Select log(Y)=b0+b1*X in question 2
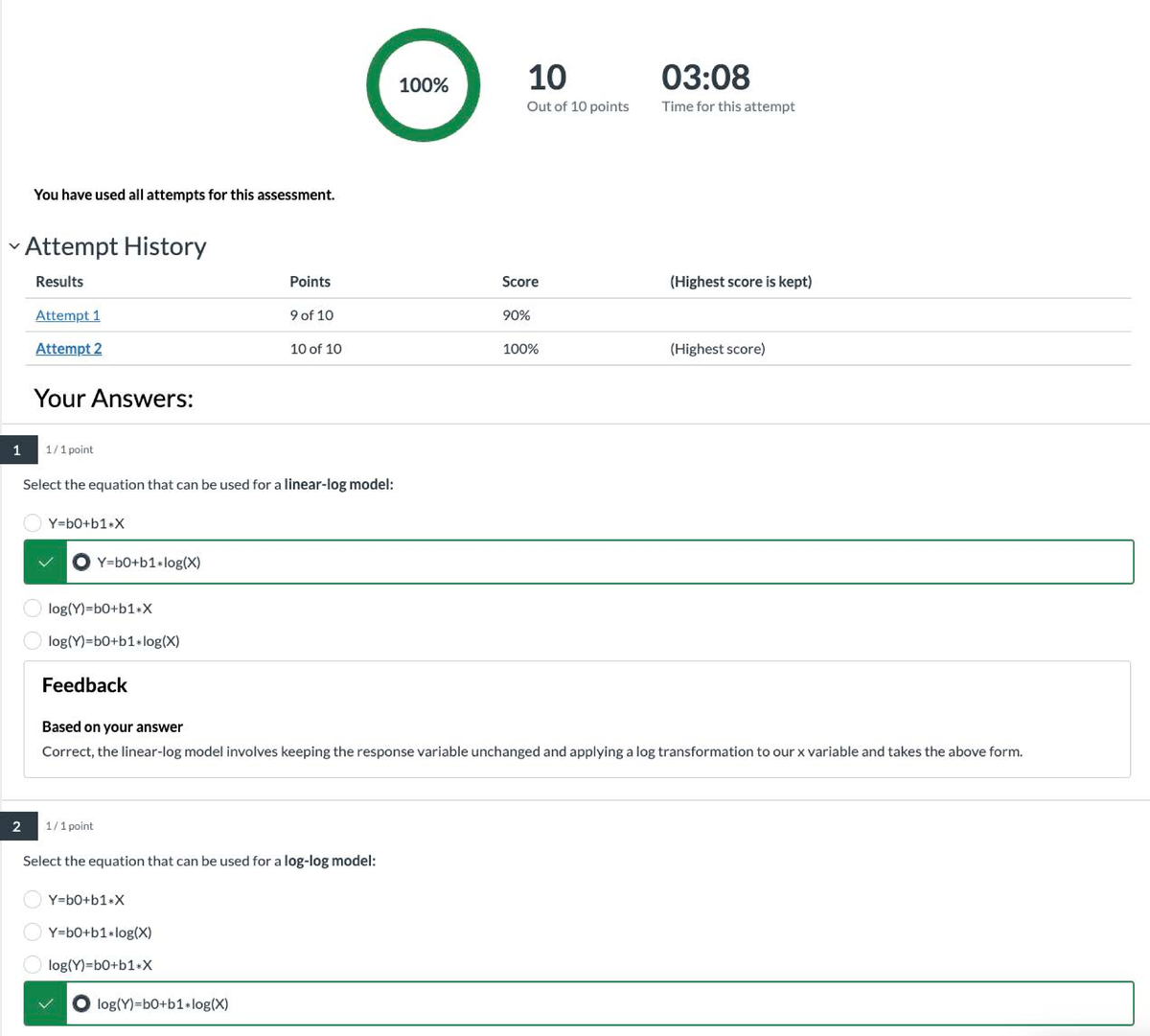 [x=33, y=965]
